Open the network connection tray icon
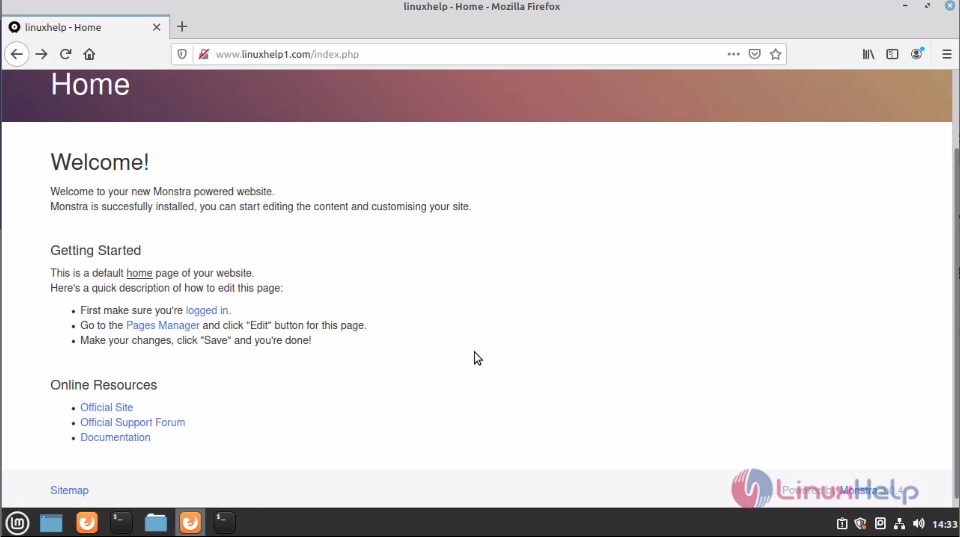The height and width of the screenshot is (537, 960). 899,524
